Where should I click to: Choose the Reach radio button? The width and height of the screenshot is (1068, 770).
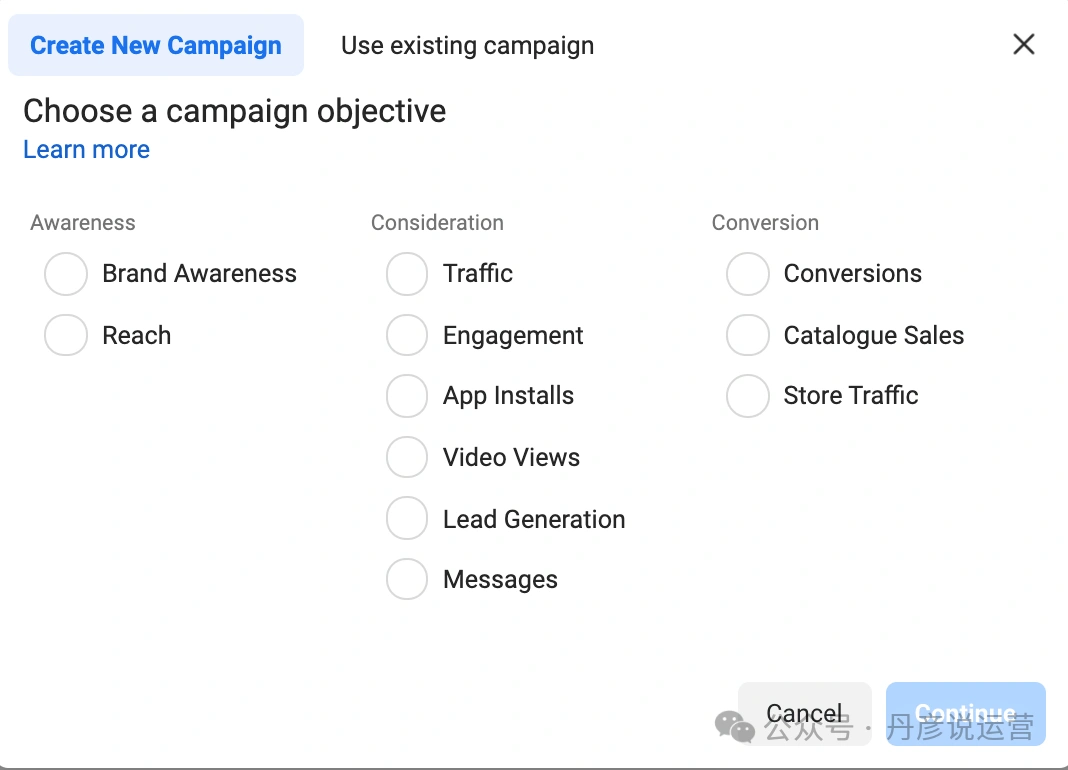tap(66, 336)
